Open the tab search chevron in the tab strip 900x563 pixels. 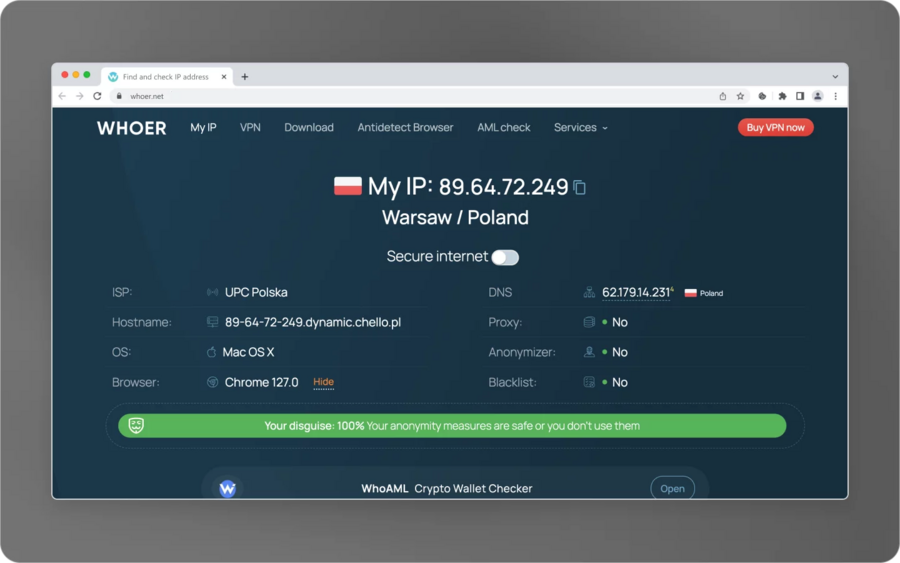click(x=835, y=76)
